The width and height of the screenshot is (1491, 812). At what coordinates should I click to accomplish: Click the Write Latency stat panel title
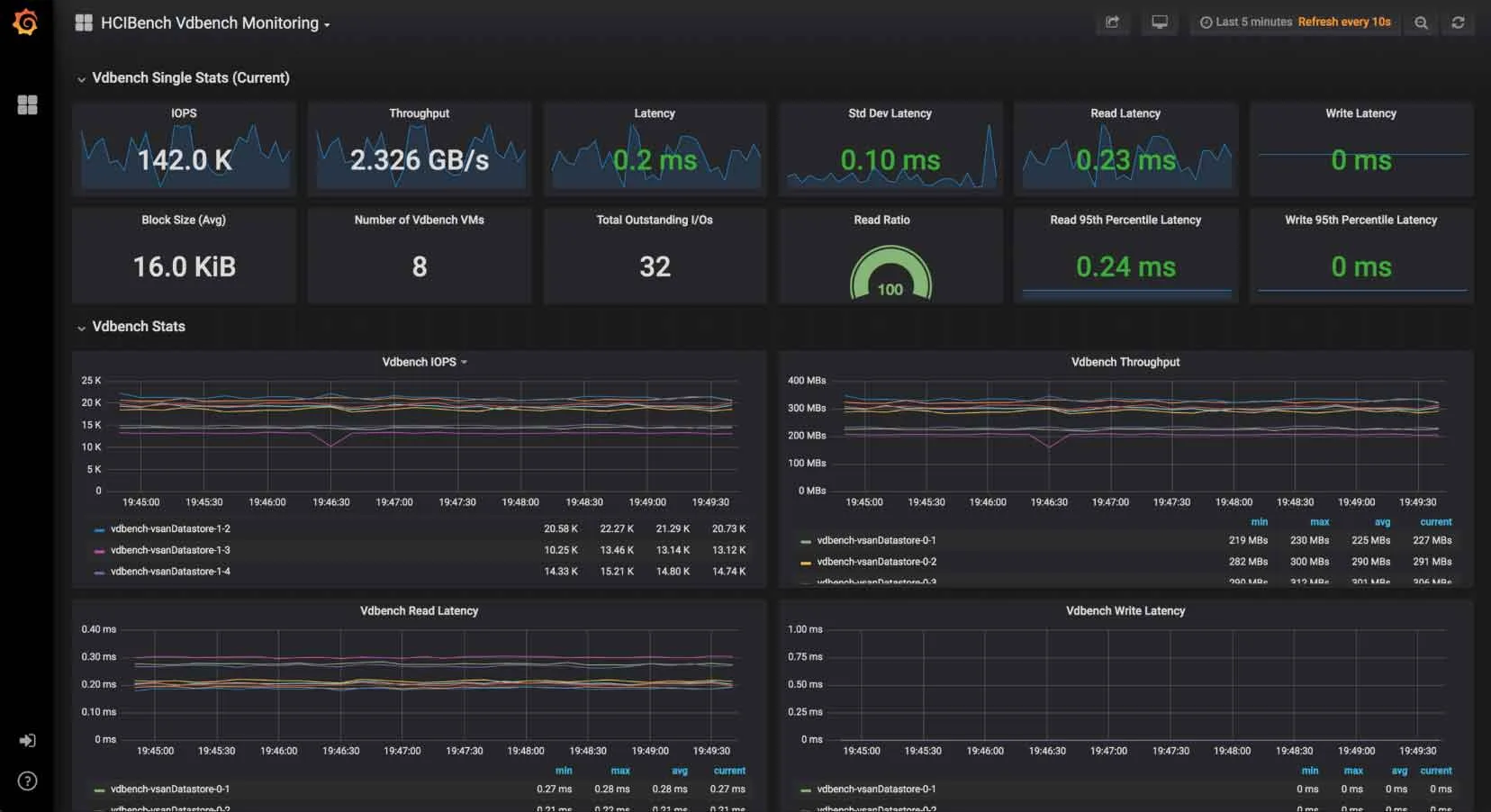point(1360,113)
